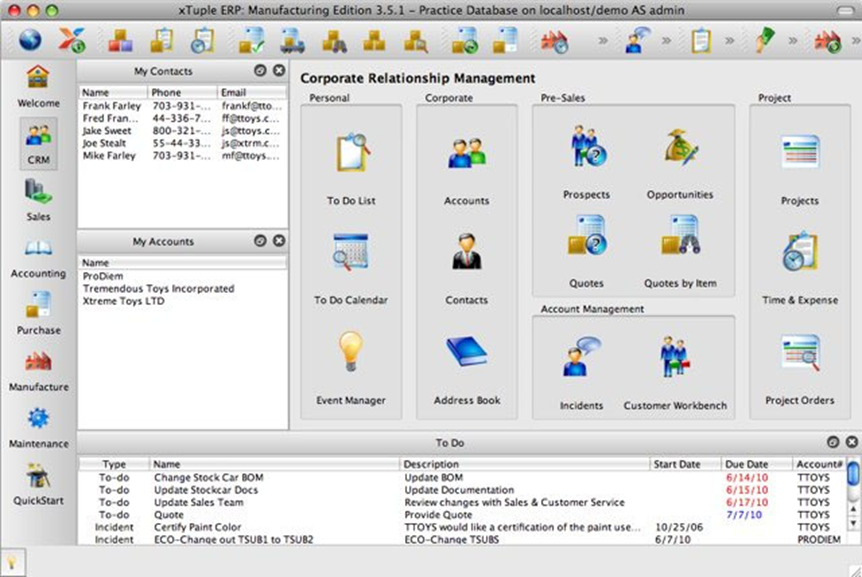Open the QuickStart sidebar module
The width and height of the screenshot is (862, 577).
coord(38,484)
